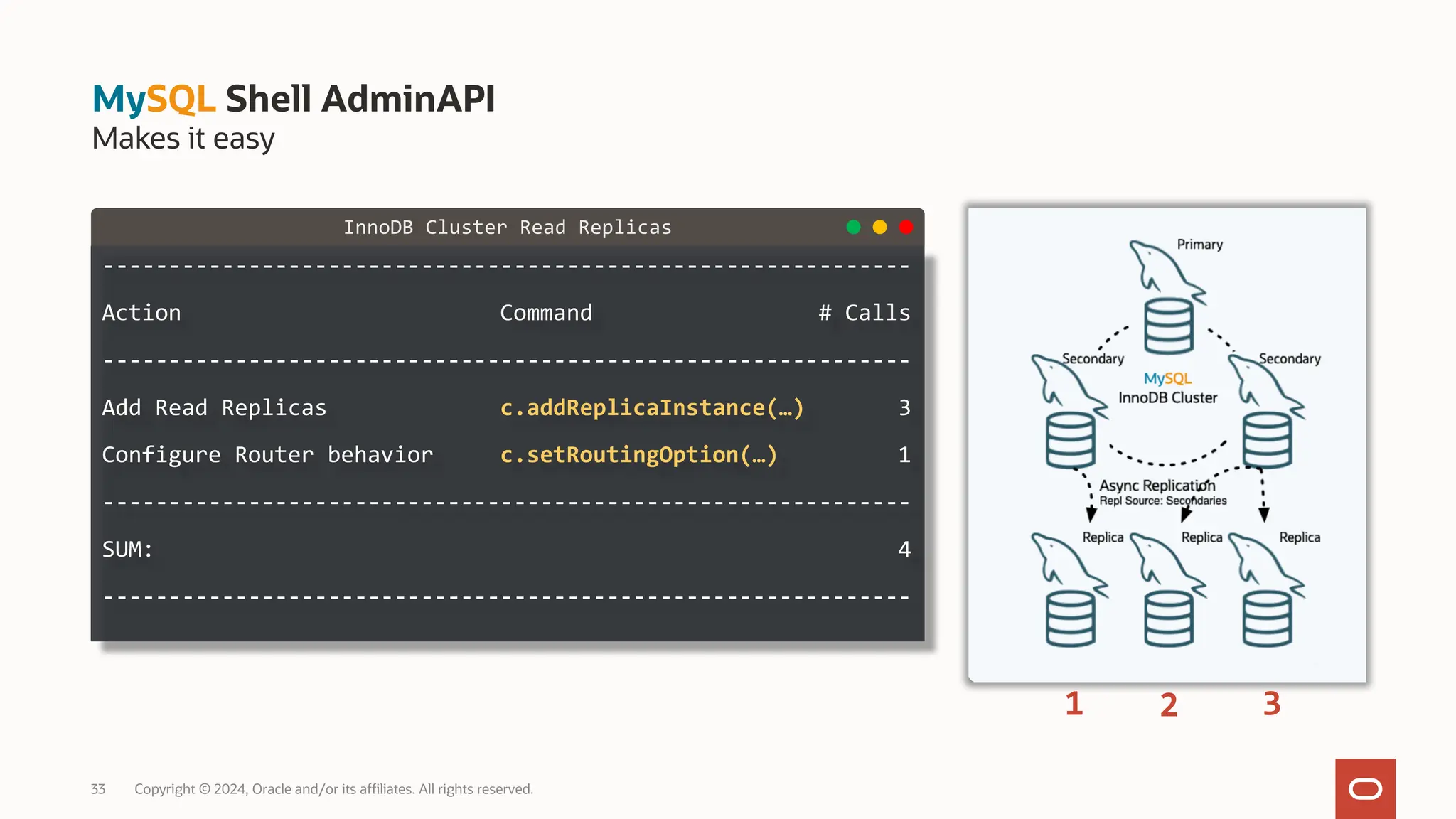The width and height of the screenshot is (1456, 819).
Task: Click the yellow dot in terminal titlebar
Action: click(x=879, y=227)
